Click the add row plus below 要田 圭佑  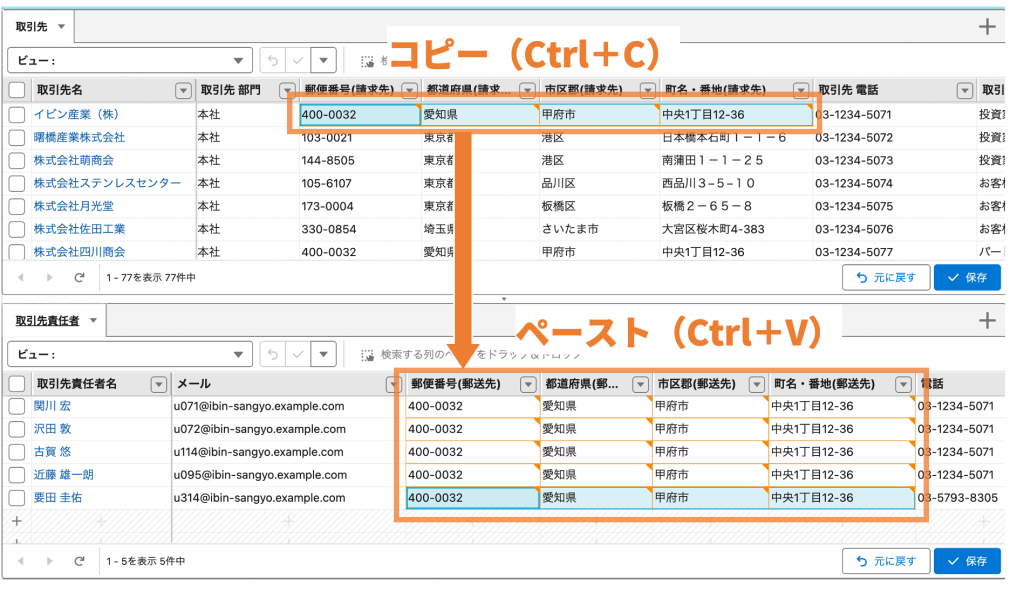point(15,521)
